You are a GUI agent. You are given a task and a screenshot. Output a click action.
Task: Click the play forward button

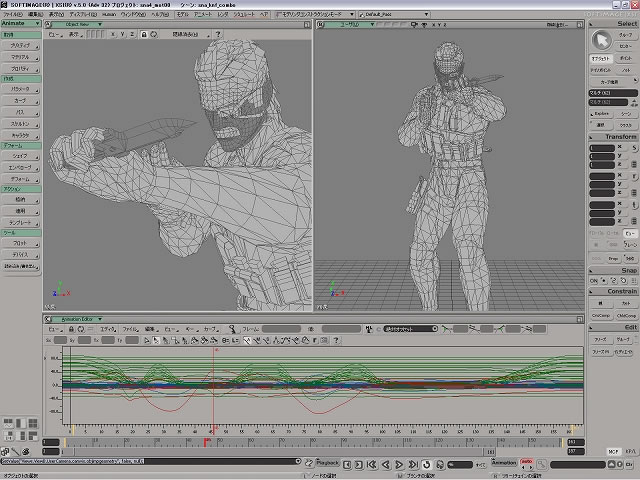pyautogui.click(x=398, y=464)
